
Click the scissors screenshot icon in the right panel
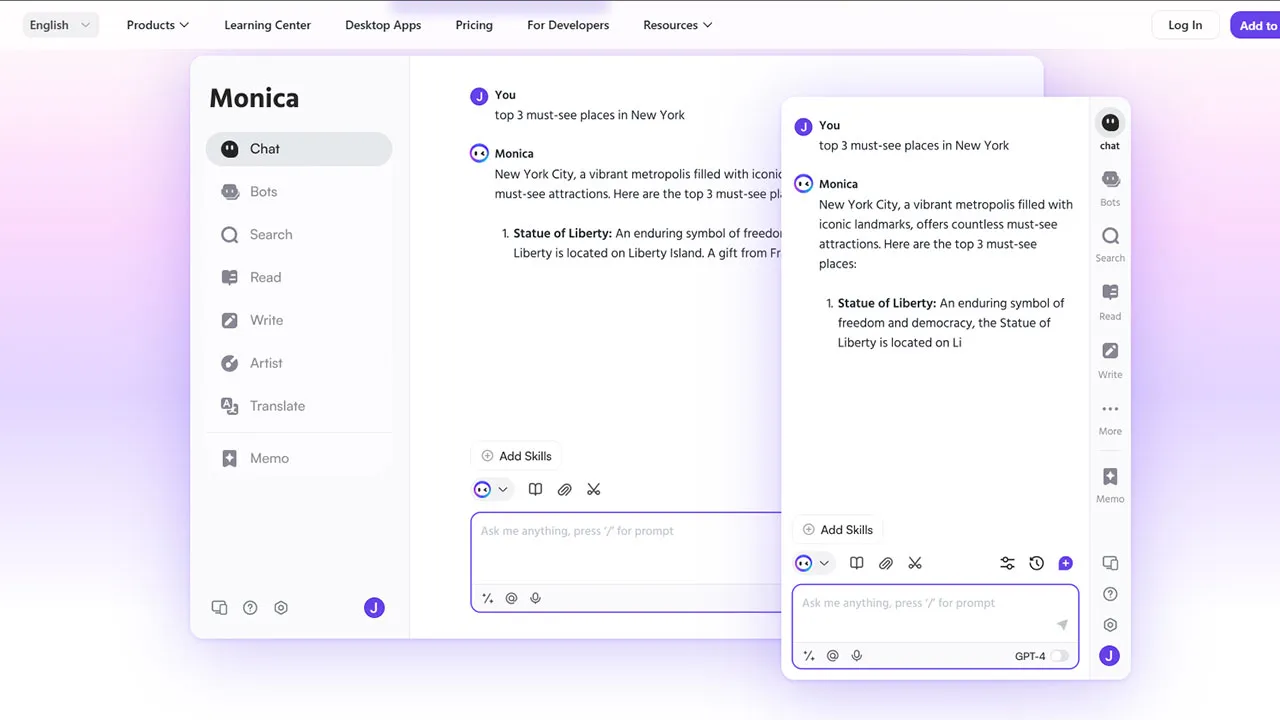coord(915,564)
